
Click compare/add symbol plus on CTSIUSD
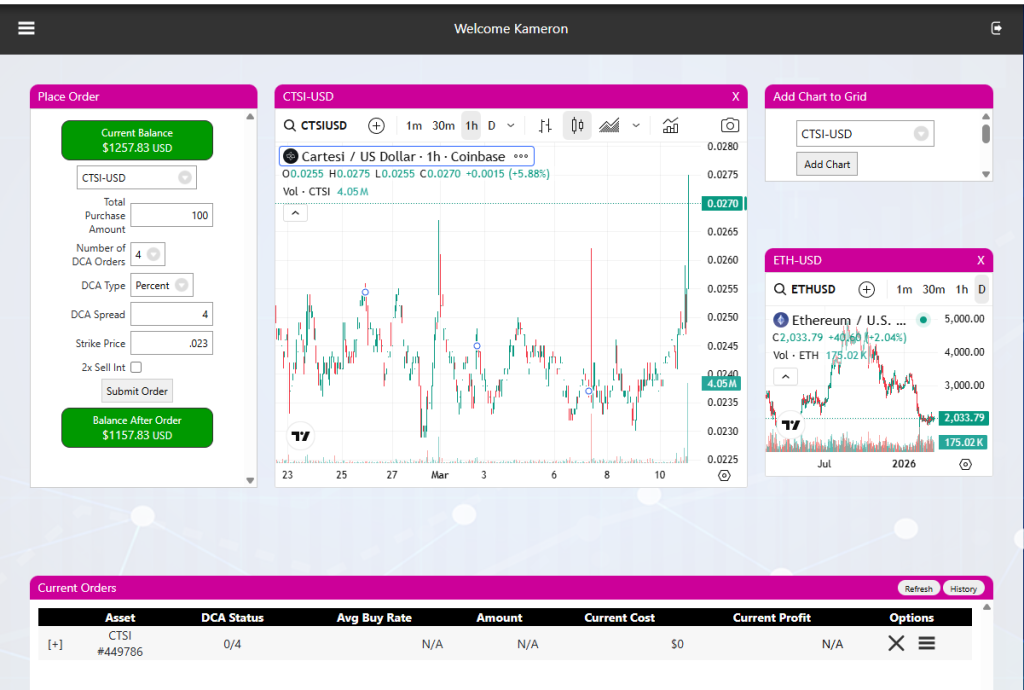(376, 125)
